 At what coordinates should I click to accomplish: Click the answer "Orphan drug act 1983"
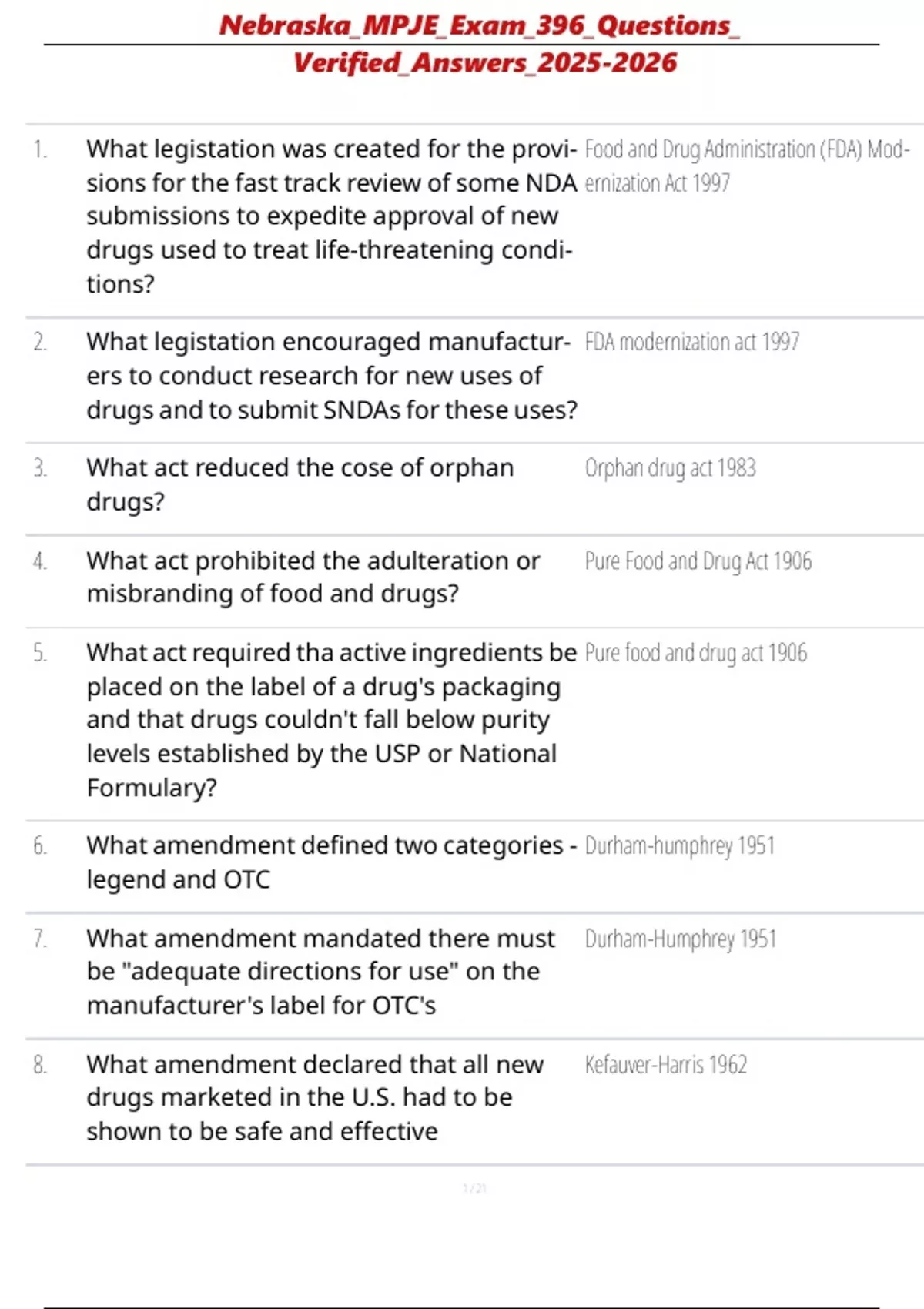pos(670,468)
